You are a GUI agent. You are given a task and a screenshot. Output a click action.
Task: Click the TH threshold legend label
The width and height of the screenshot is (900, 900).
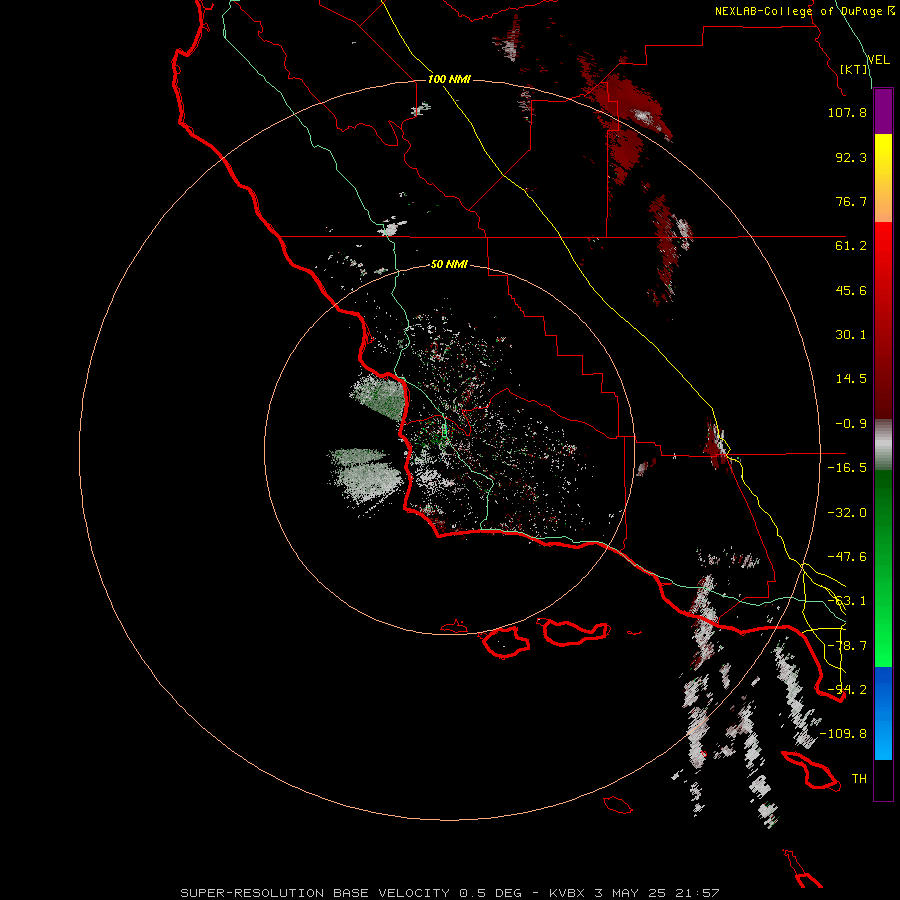(x=859, y=779)
